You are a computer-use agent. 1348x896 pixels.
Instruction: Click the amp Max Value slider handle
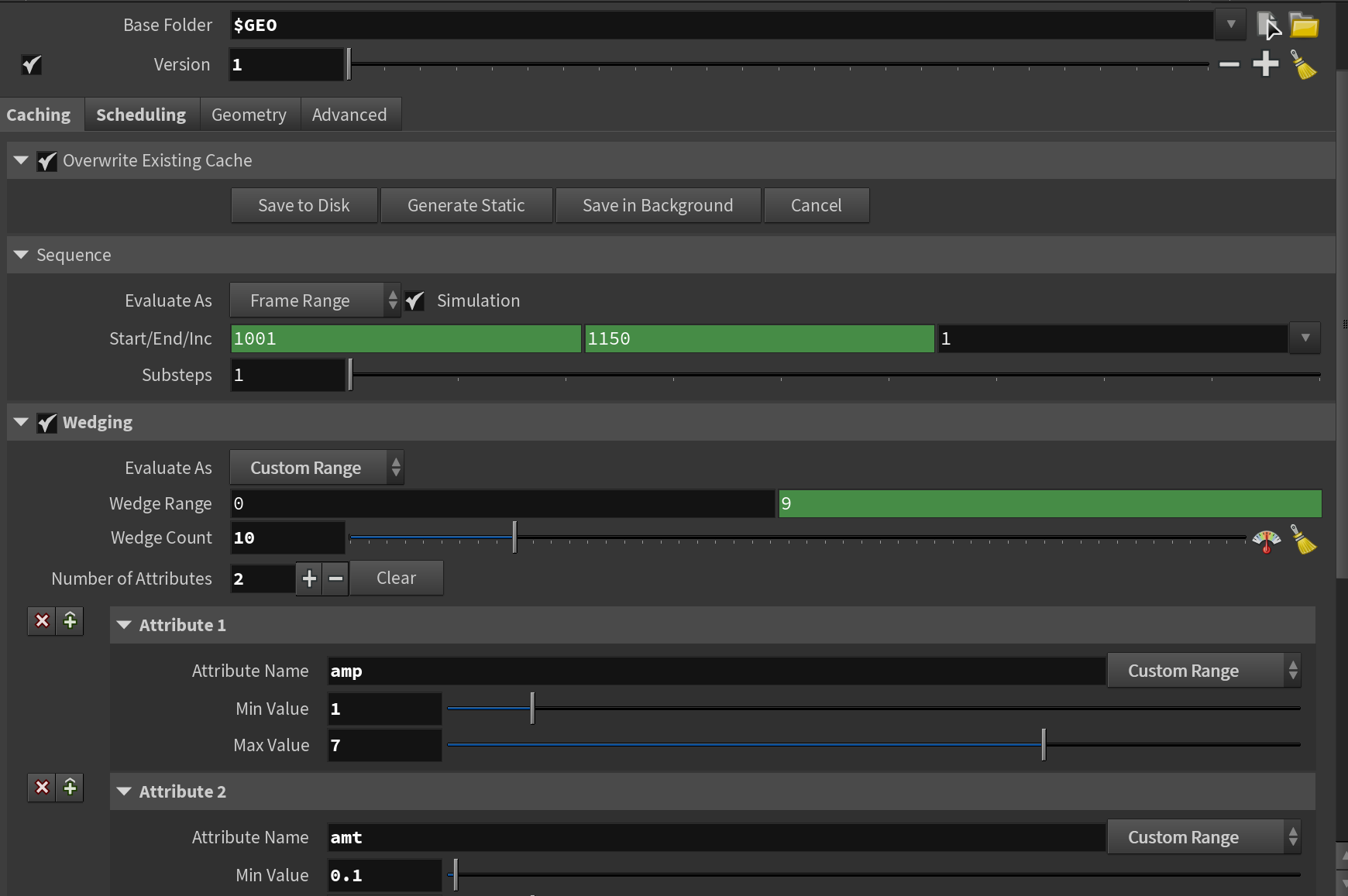[1044, 745]
